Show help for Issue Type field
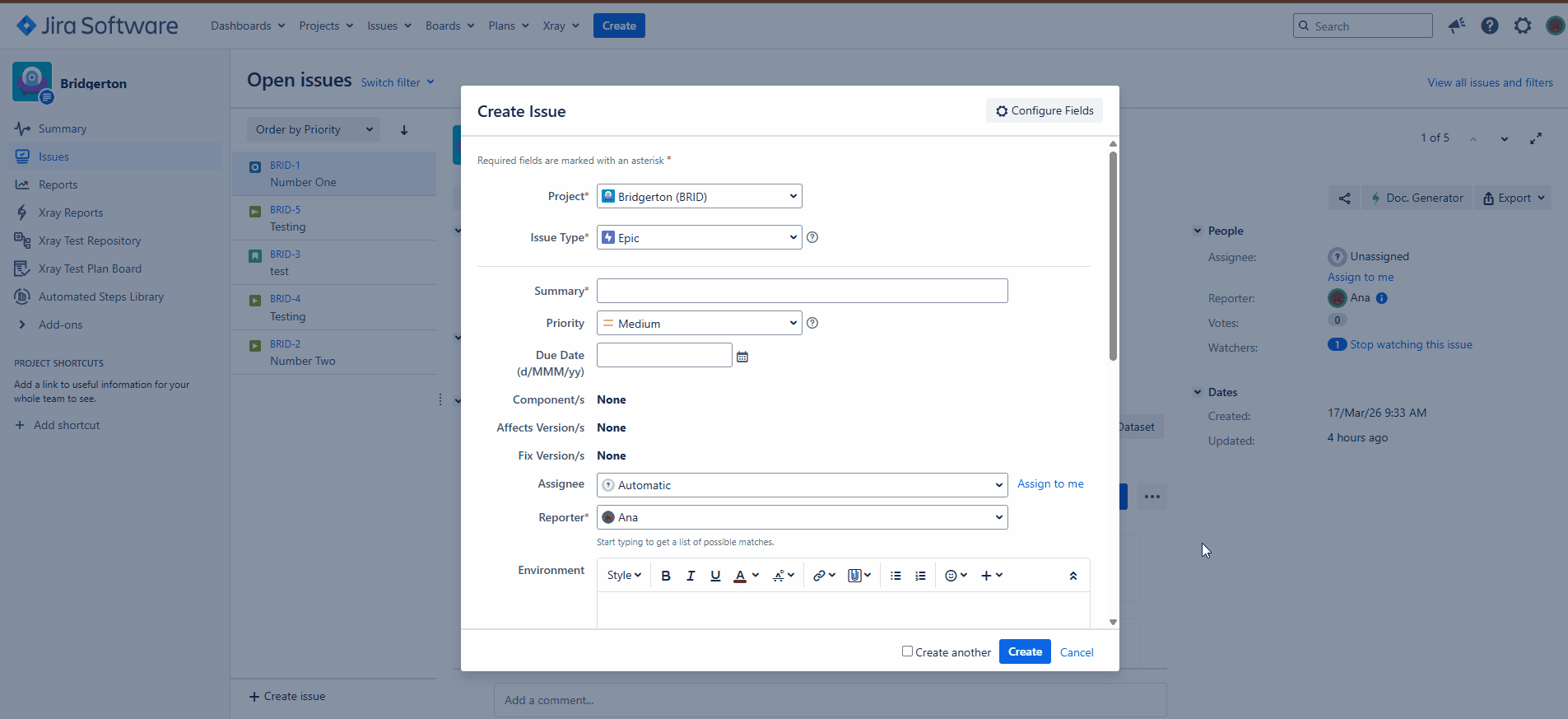 [812, 237]
